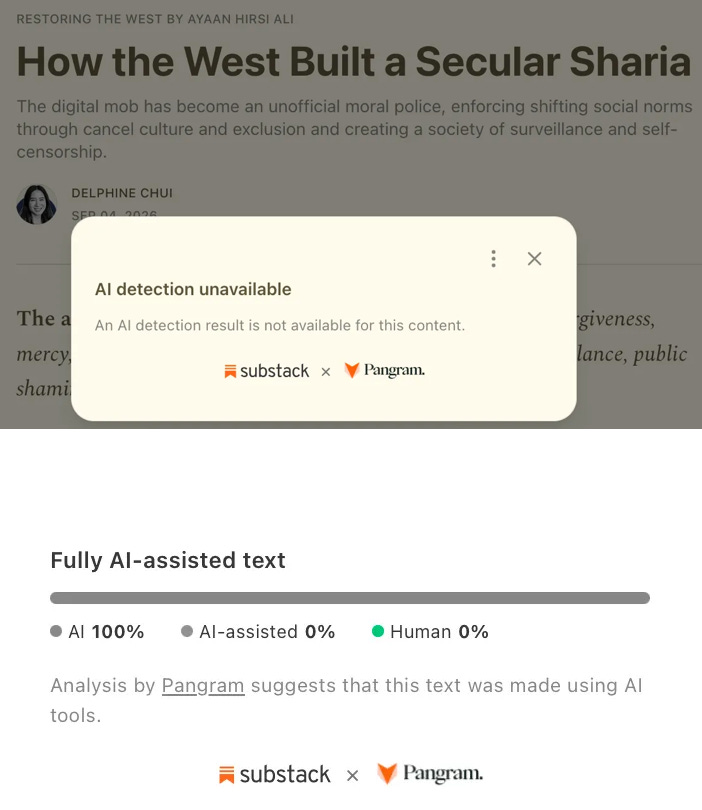Open Delphine Chui author name link
Viewport: 702px width, 810px height.
(122, 193)
